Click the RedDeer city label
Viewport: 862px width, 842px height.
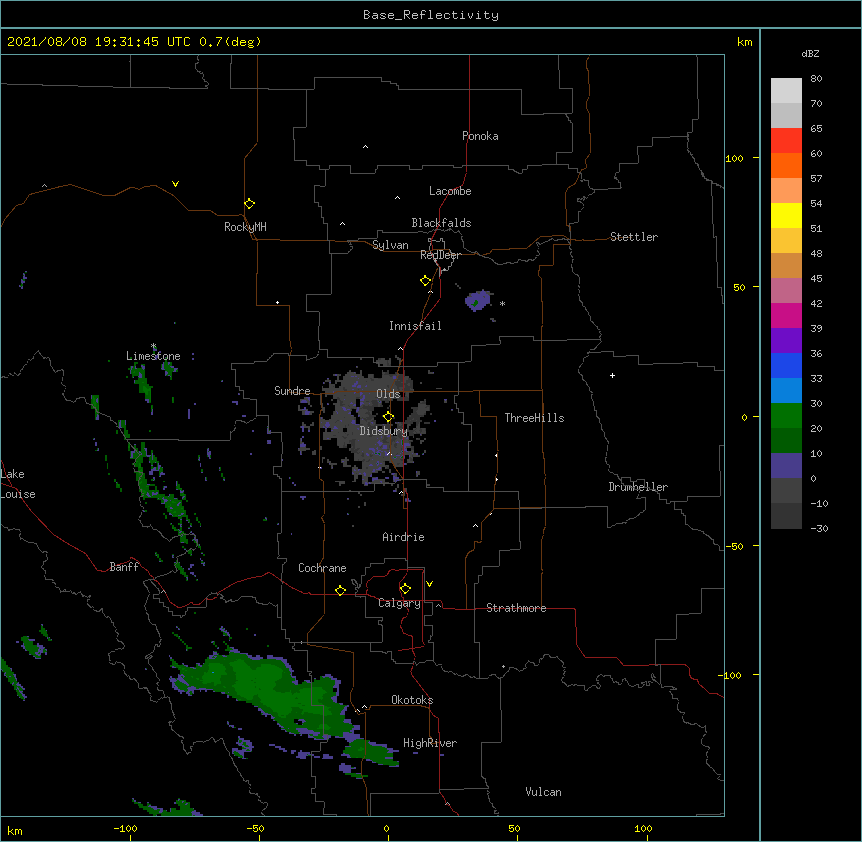(x=440, y=255)
